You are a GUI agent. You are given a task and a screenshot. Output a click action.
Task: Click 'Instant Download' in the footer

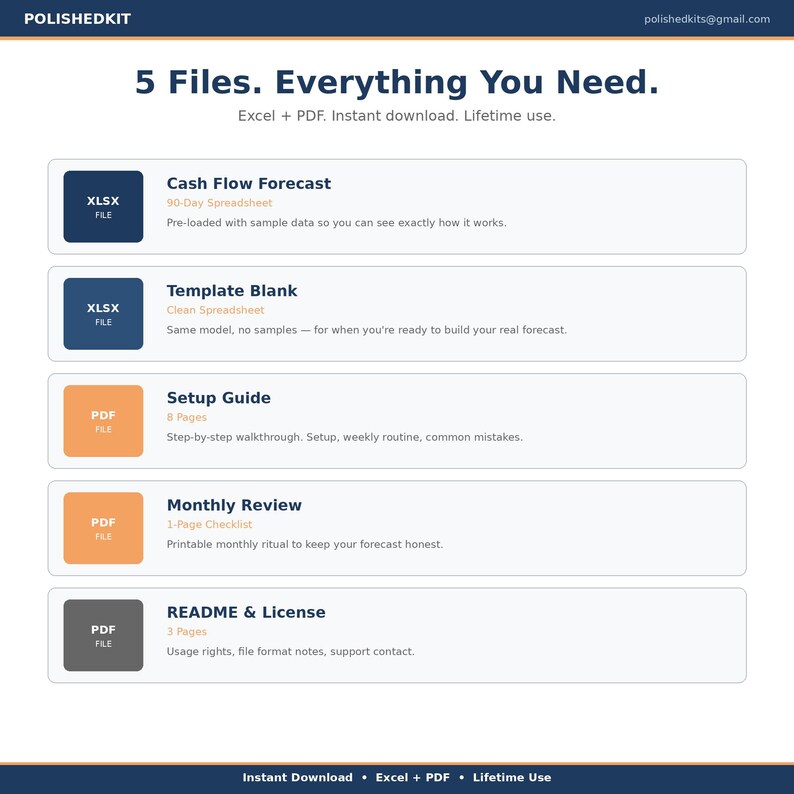tap(298, 778)
